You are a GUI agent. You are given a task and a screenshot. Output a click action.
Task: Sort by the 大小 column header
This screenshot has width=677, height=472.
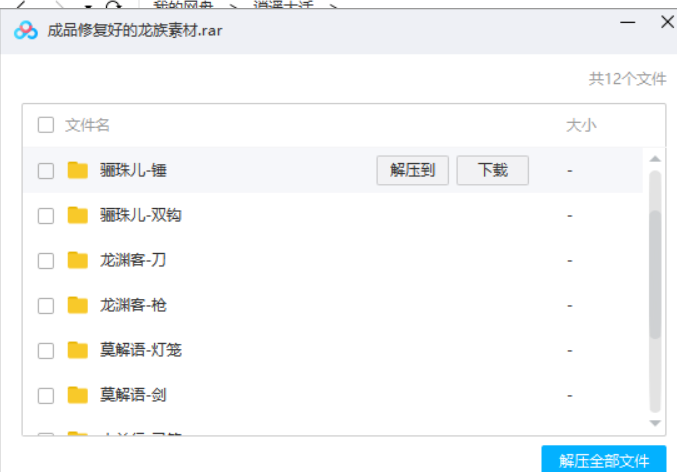tap(581, 125)
